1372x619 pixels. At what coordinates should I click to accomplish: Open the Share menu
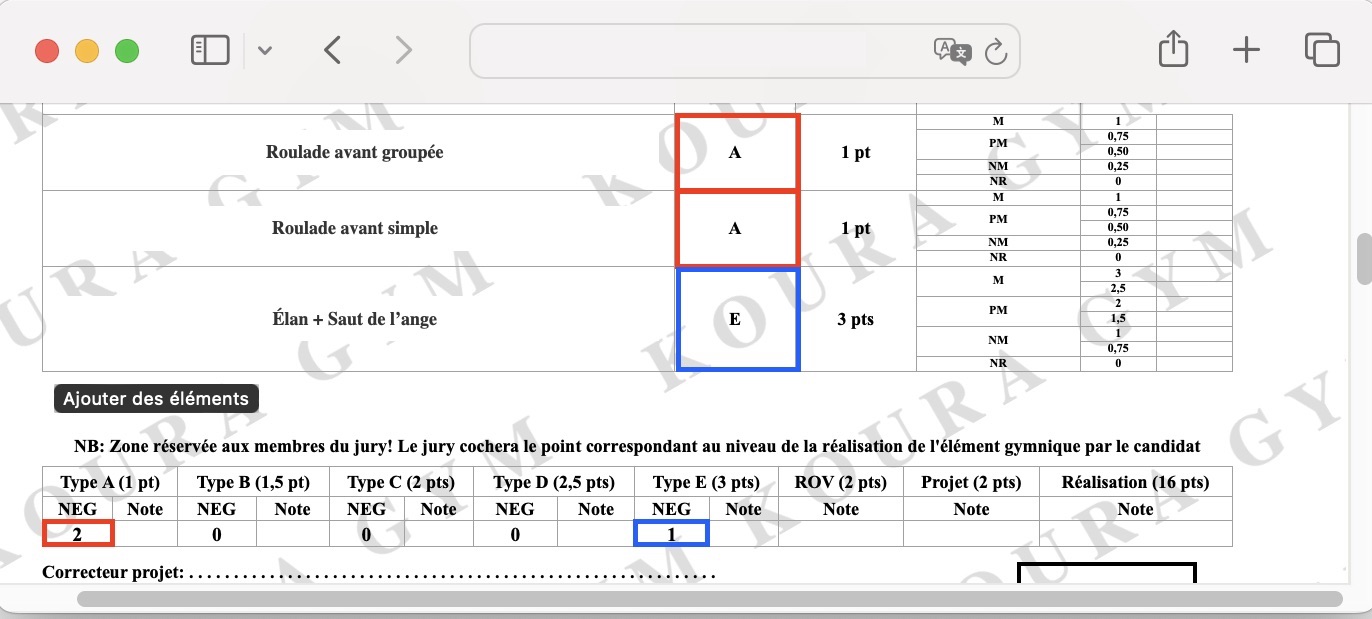pyautogui.click(x=1172, y=49)
